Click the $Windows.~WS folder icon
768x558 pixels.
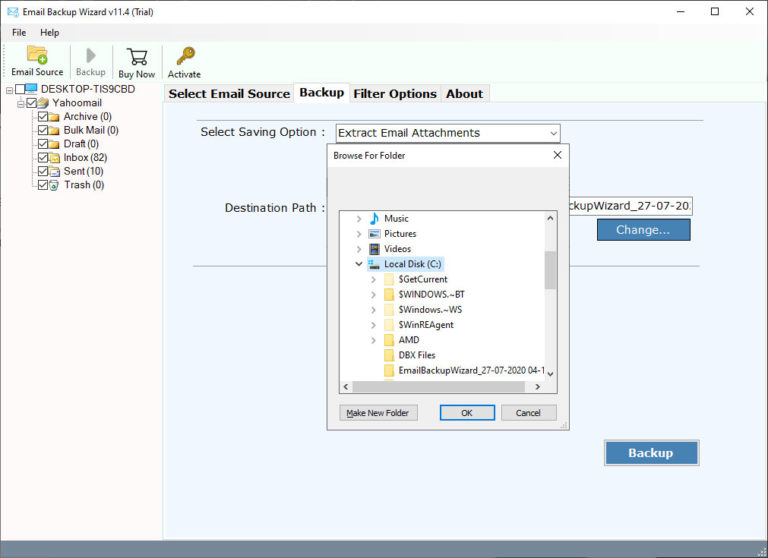[x=389, y=310]
